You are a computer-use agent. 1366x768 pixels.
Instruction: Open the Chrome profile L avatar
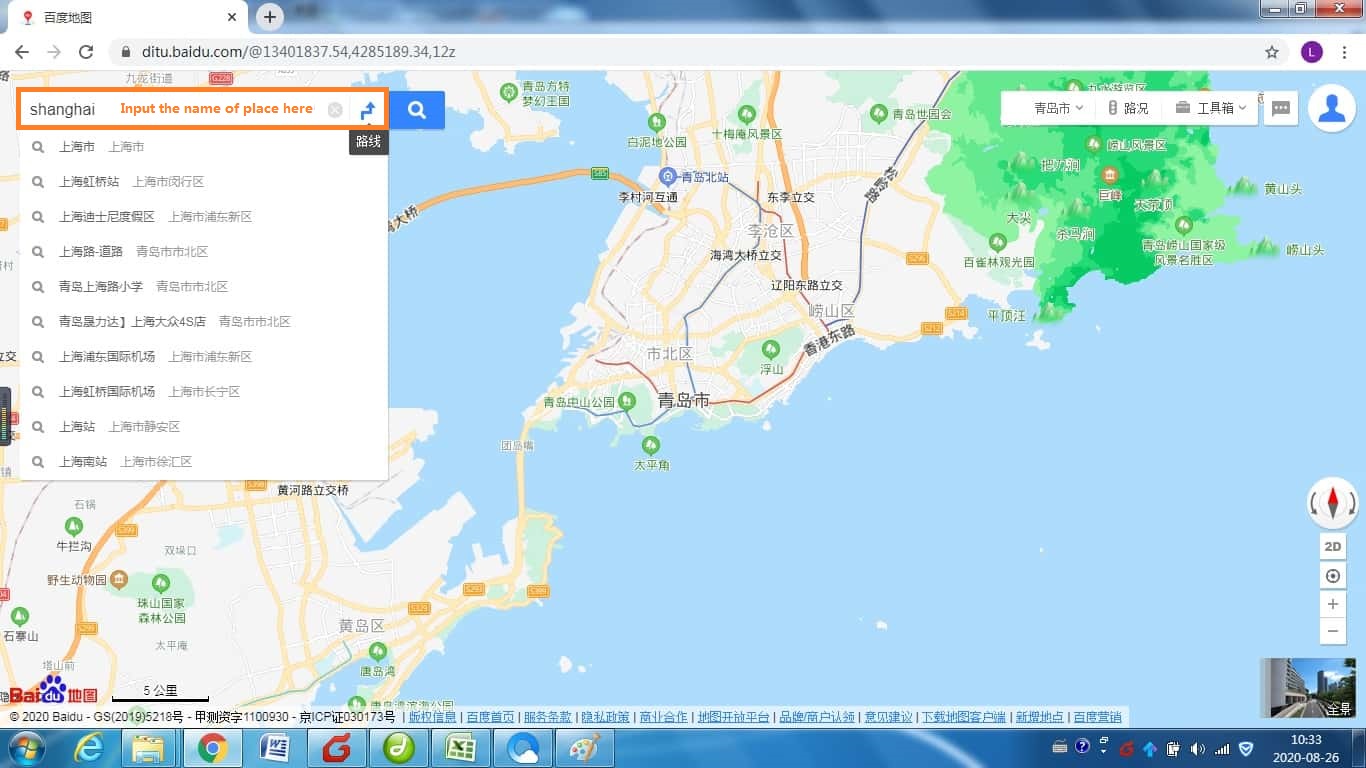(1312, 52)
